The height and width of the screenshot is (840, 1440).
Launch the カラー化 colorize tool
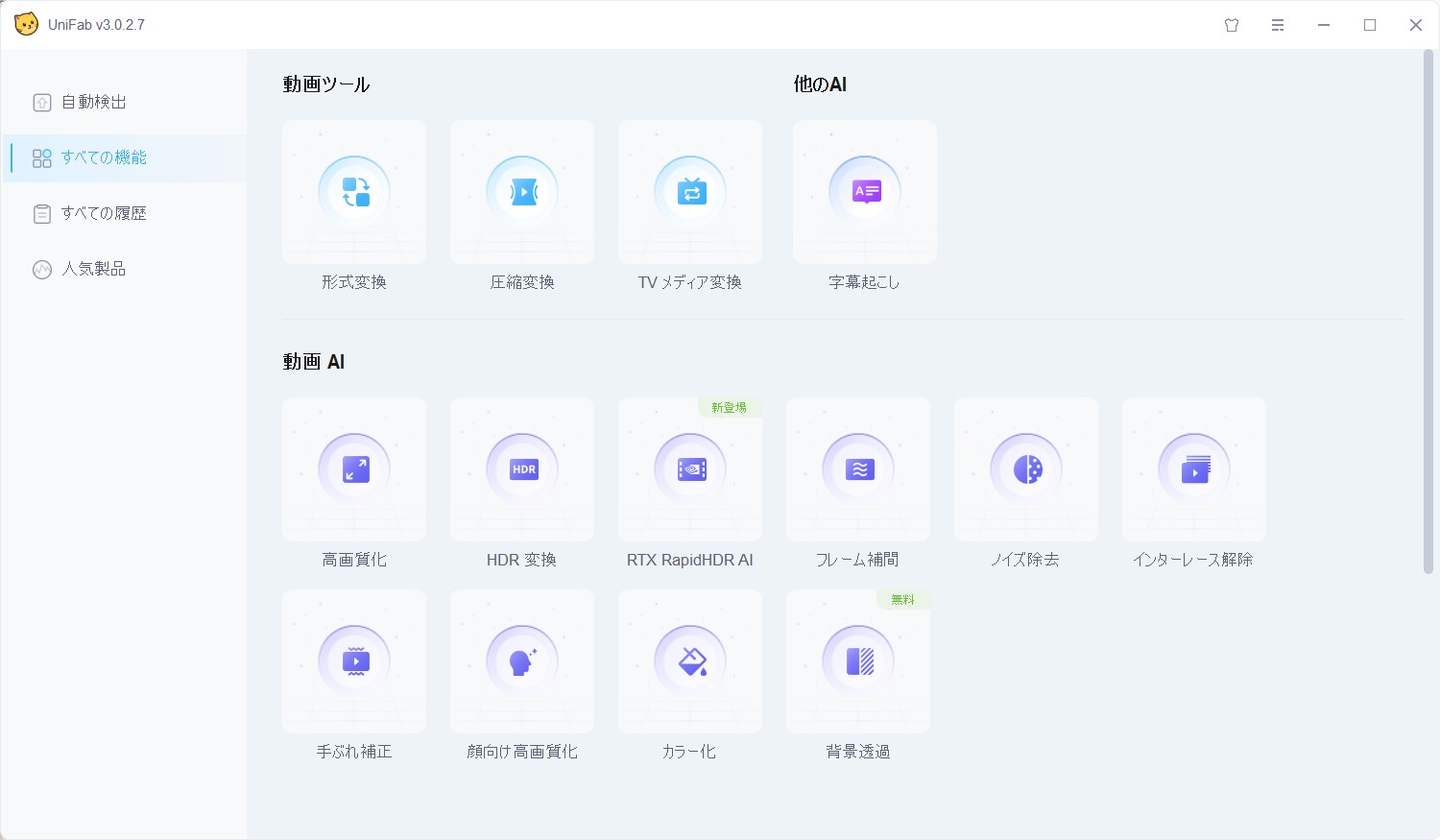click(690, 662)
